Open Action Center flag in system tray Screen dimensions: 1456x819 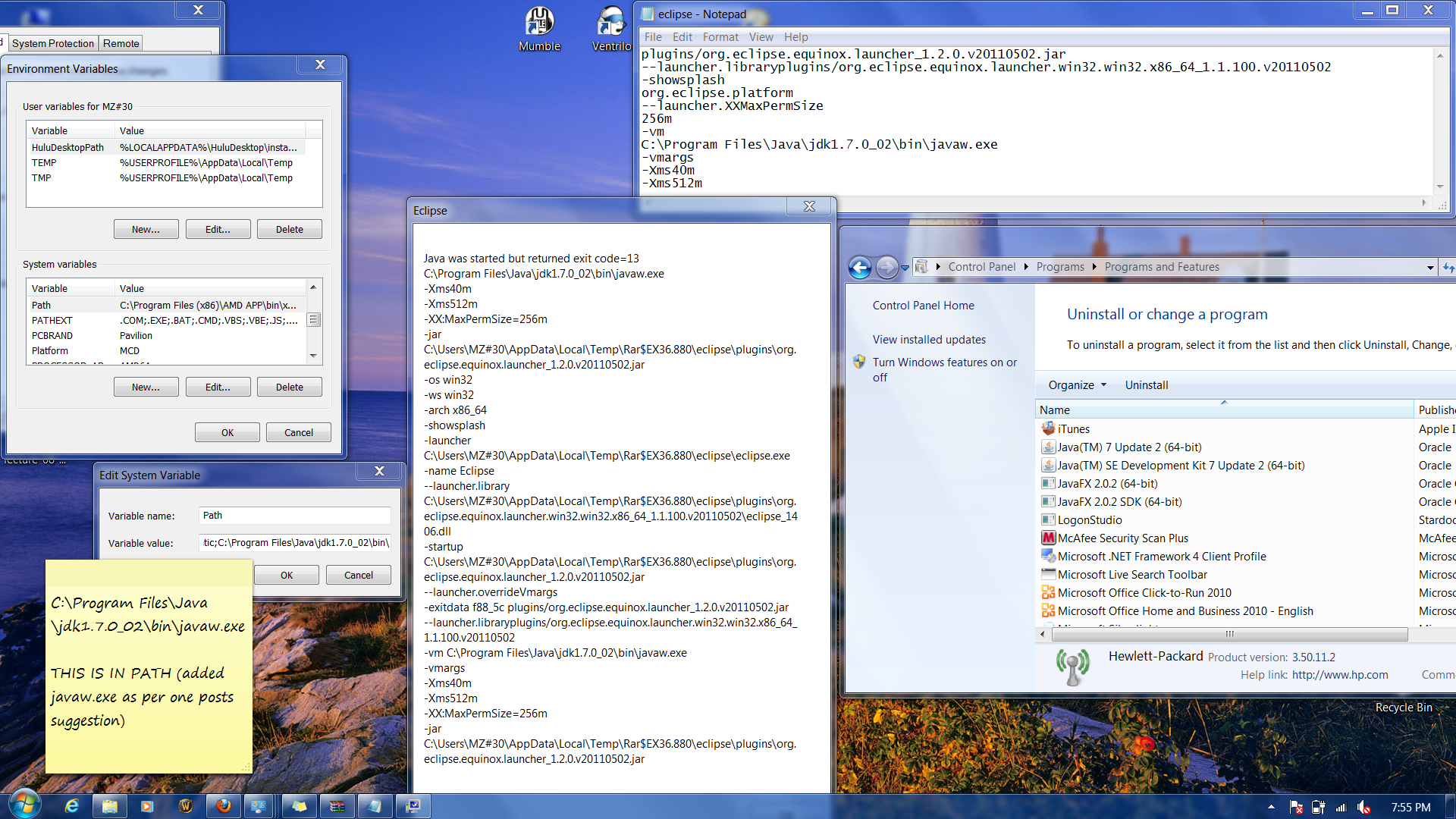[x=1296, y=808]
